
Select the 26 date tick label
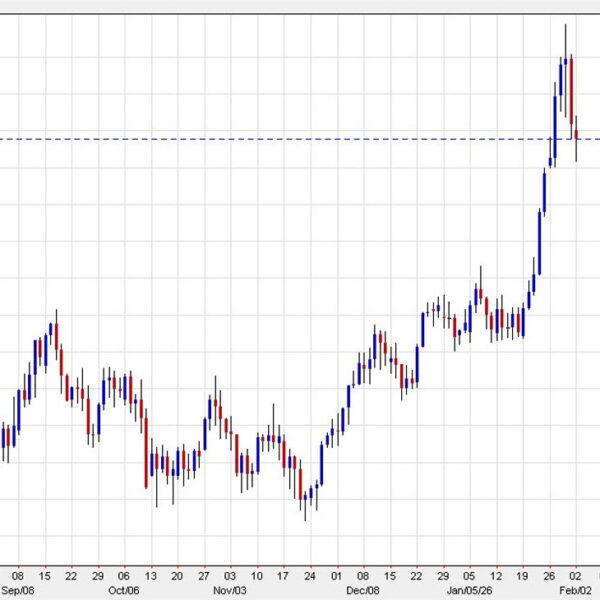(x=549, y=576)
